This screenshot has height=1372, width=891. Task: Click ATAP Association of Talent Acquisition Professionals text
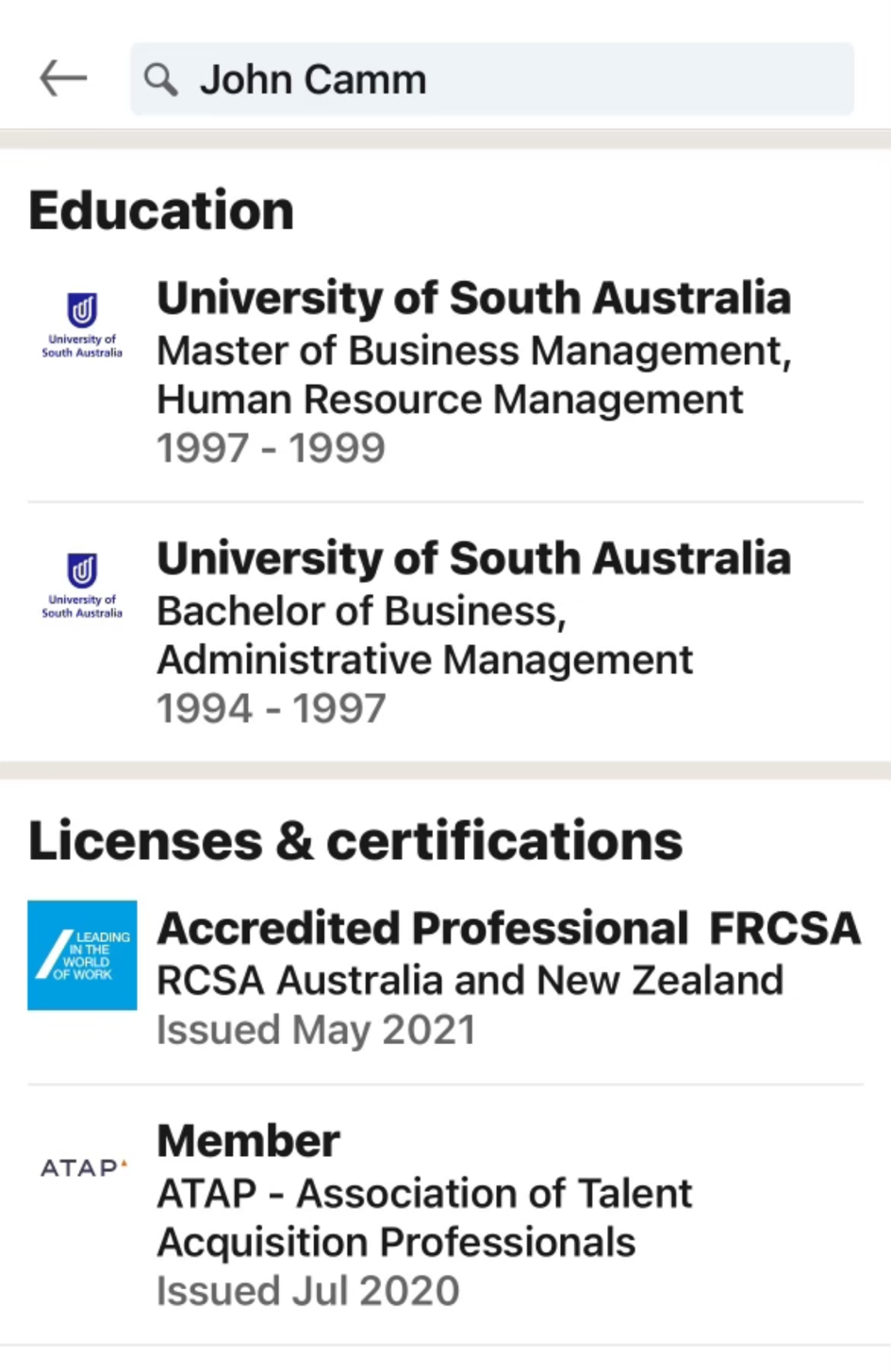pos(424,1217)
